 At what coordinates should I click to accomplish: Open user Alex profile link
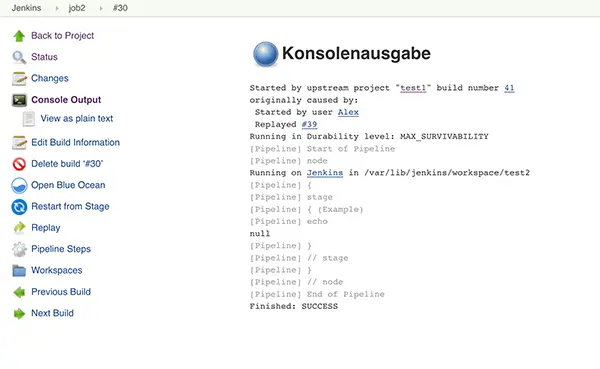coord(348,113)
